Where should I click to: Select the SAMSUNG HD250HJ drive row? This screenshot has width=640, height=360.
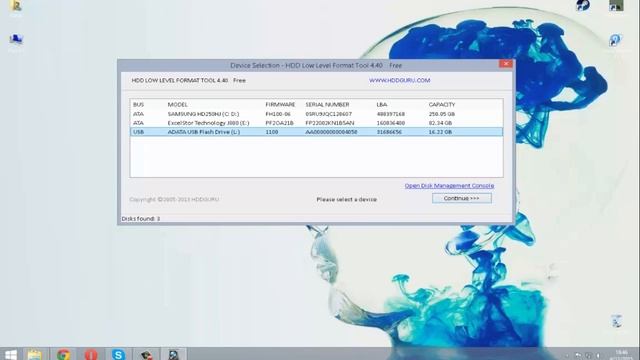click(x=316, y=114)
